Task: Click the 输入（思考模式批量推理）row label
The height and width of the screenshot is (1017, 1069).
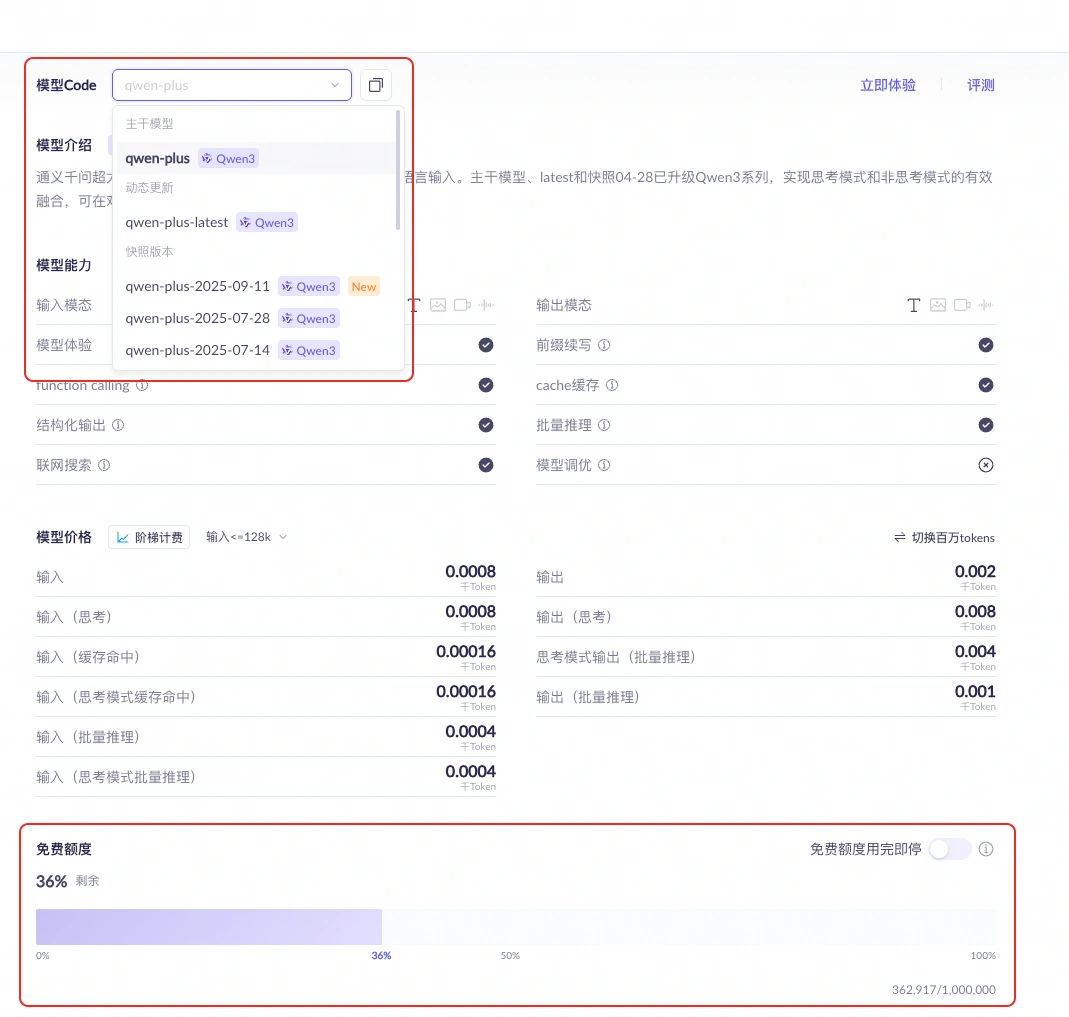Action: point(116,777)
